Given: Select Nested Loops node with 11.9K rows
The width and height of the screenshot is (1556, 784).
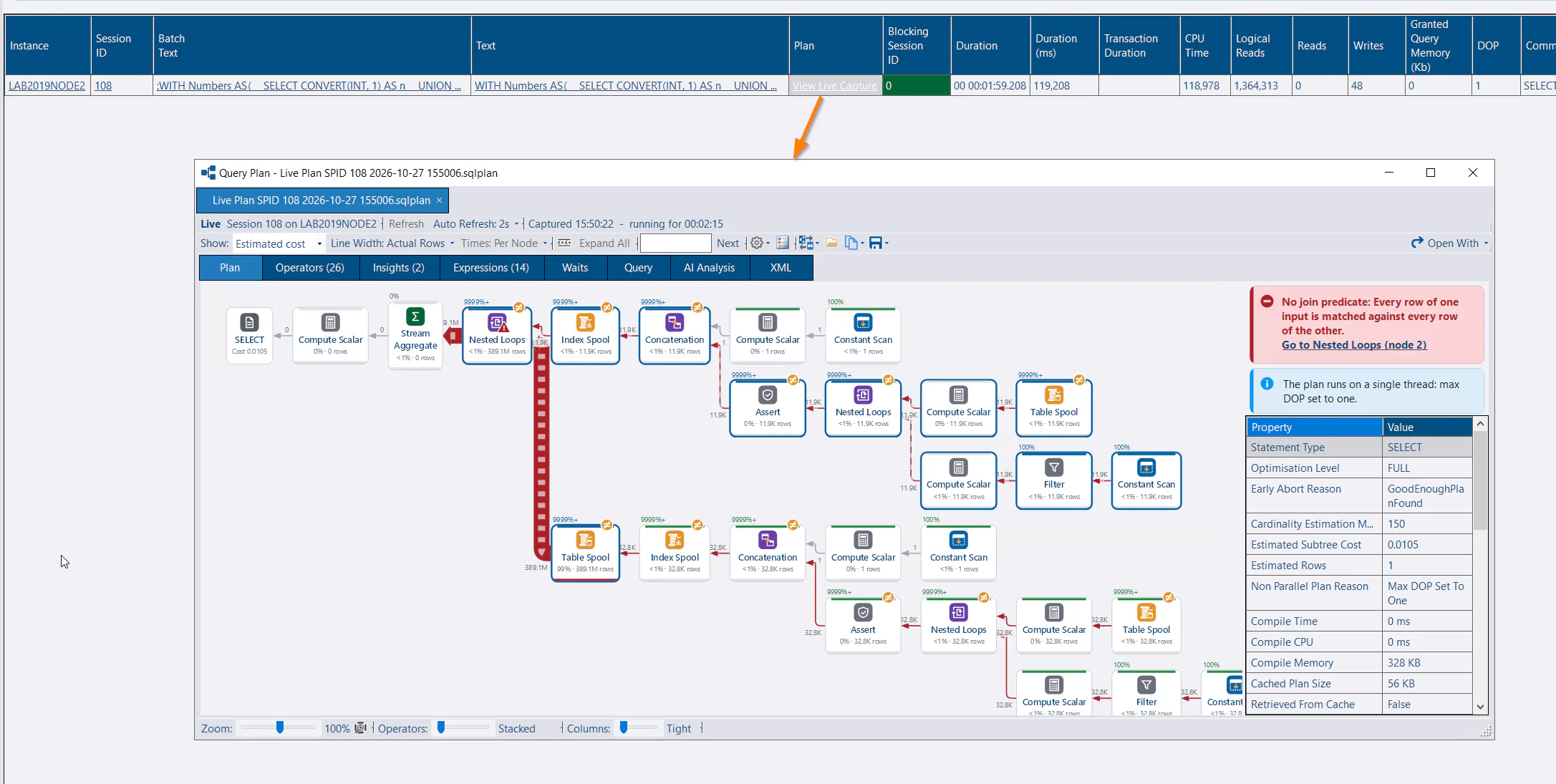Looking at the screenshot, I should click(863, 408).
